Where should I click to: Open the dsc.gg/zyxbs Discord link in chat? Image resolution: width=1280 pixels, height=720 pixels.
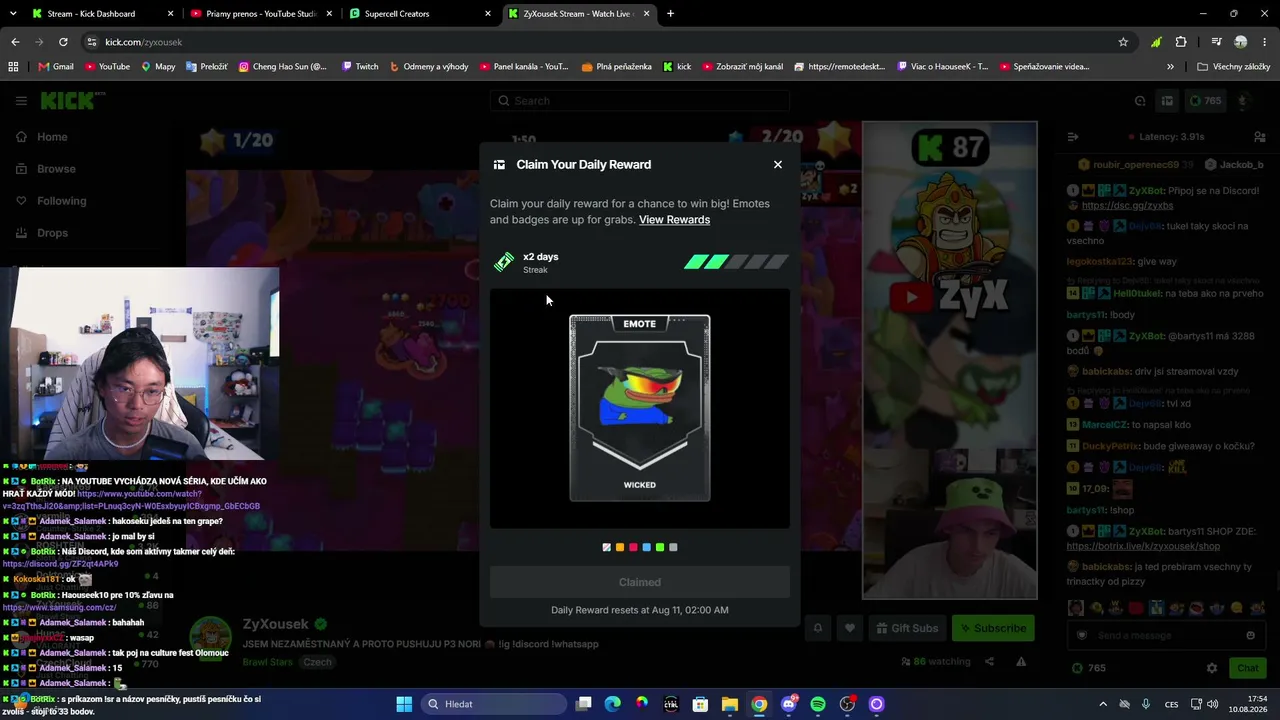tap(1127, 206)
